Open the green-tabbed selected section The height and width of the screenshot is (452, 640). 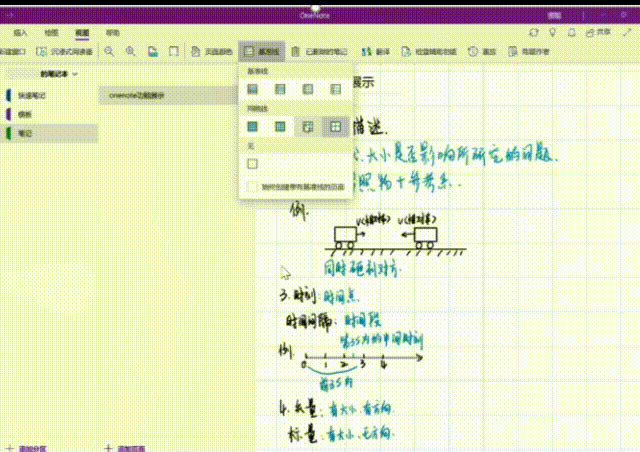(x=49, y=133)
